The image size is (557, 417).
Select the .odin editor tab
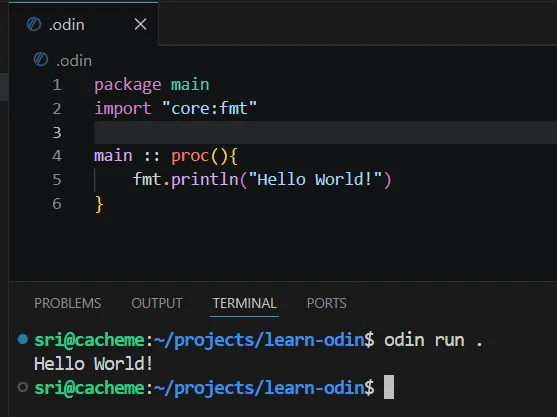pyautogui.click(x=83, y=24)
